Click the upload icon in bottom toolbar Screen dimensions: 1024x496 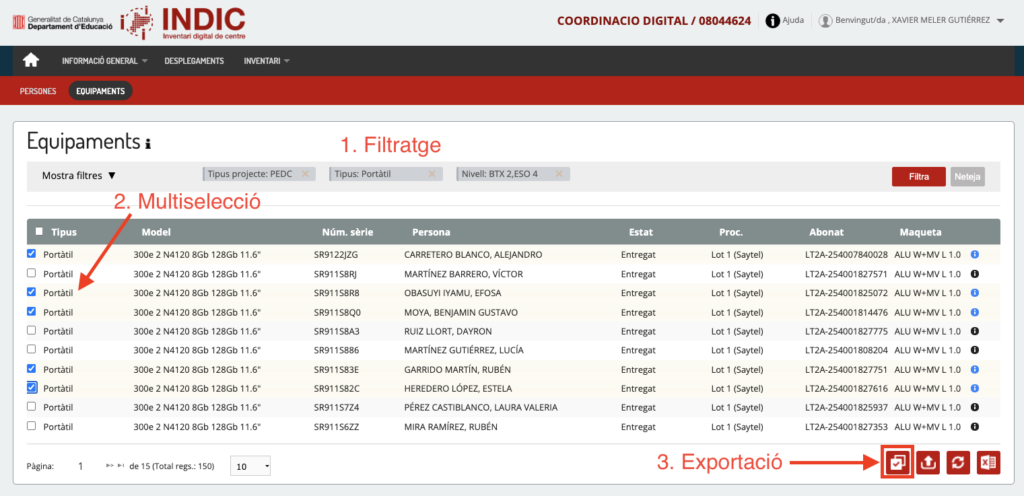[928, 463]
